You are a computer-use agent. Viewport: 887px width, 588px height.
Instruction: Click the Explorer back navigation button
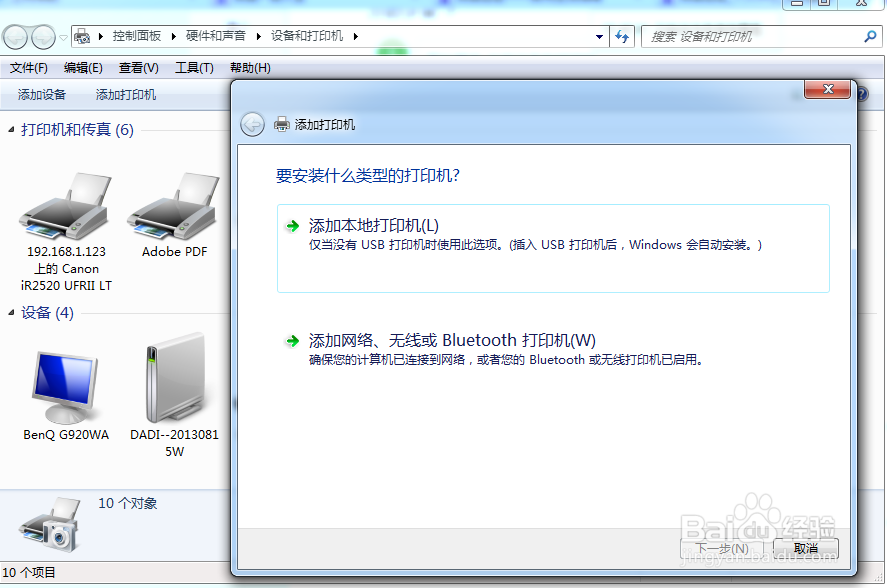[15, 37]
